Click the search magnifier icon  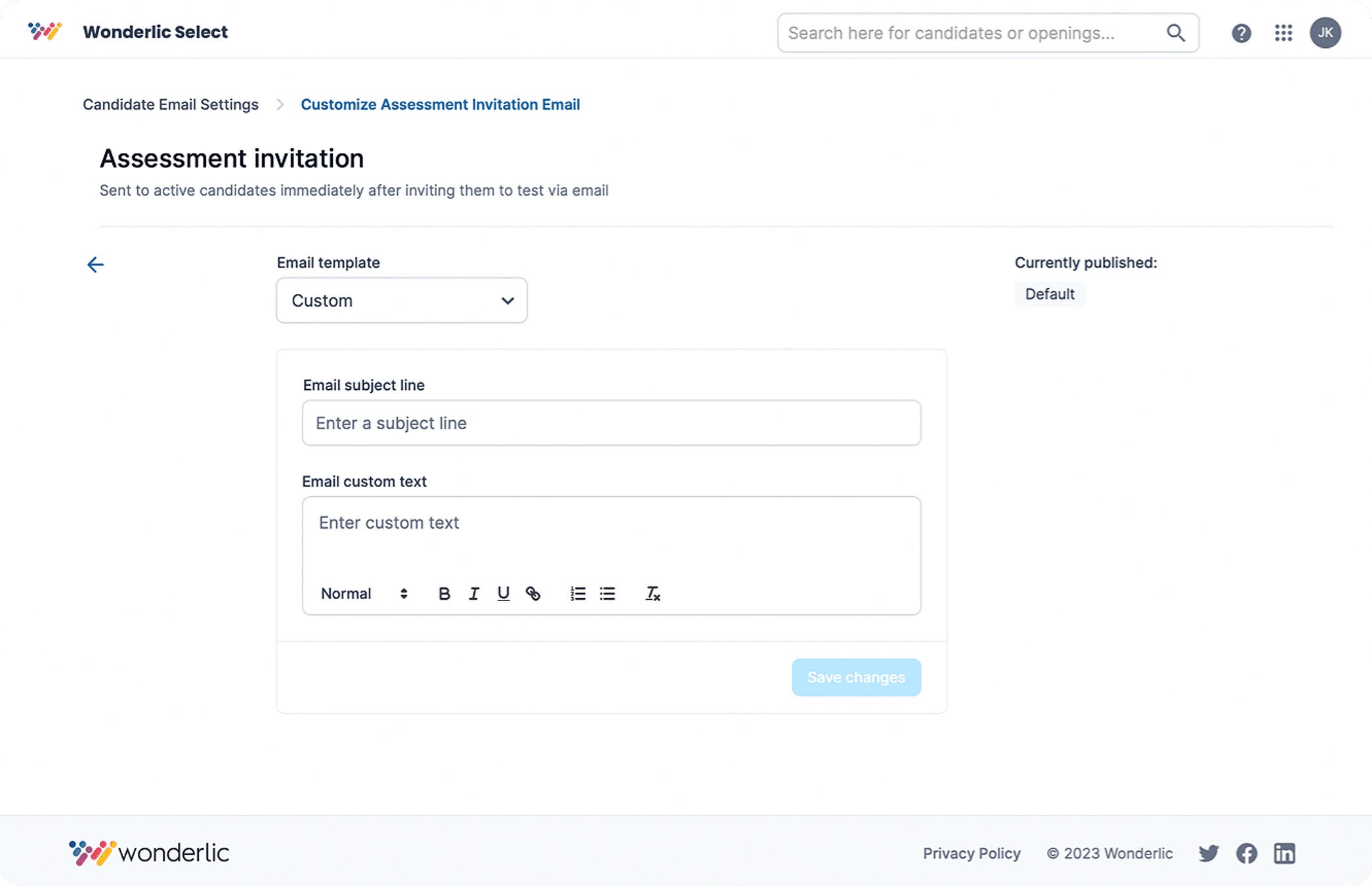point(1176,33)
